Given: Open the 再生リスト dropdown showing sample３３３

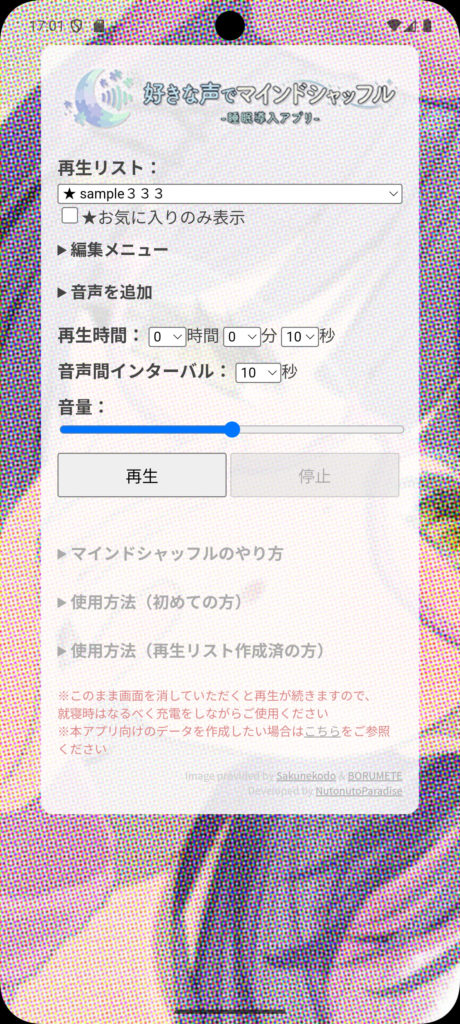Looking at the screenshot, I should (230, 194).
